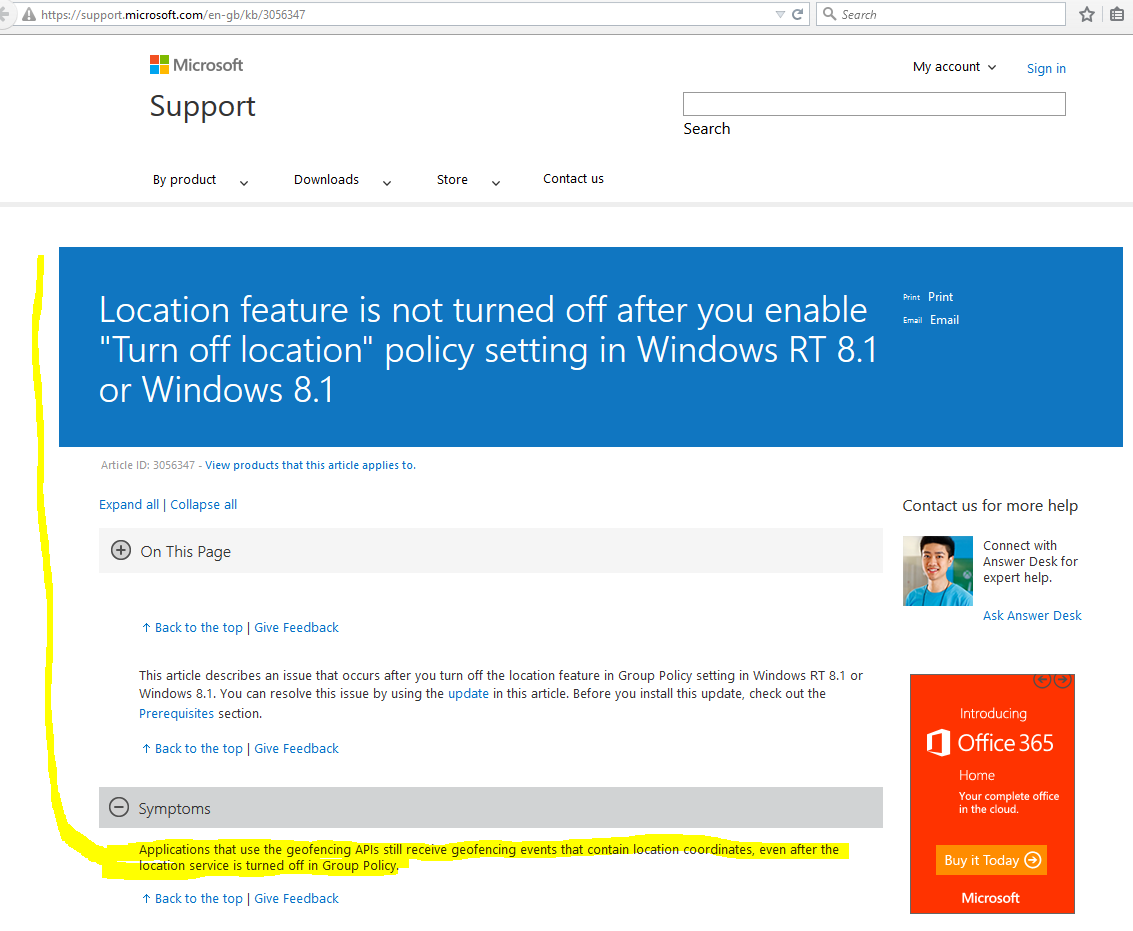Viewport: 1133px width, 931px height.
Task: Go back with the browser back arrow
Action: (x=4, y=14)
